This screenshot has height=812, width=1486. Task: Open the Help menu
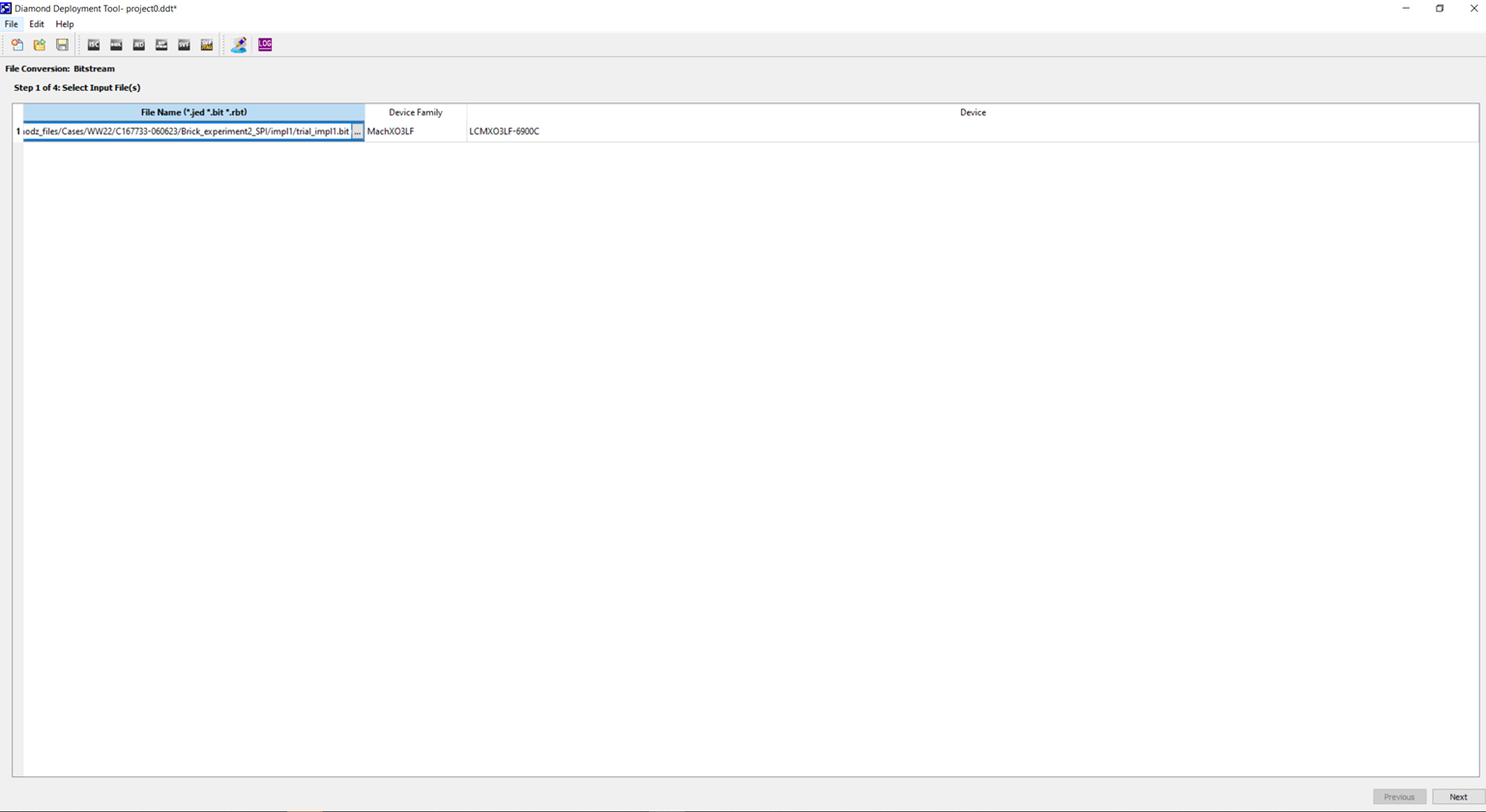pos(65,24)
